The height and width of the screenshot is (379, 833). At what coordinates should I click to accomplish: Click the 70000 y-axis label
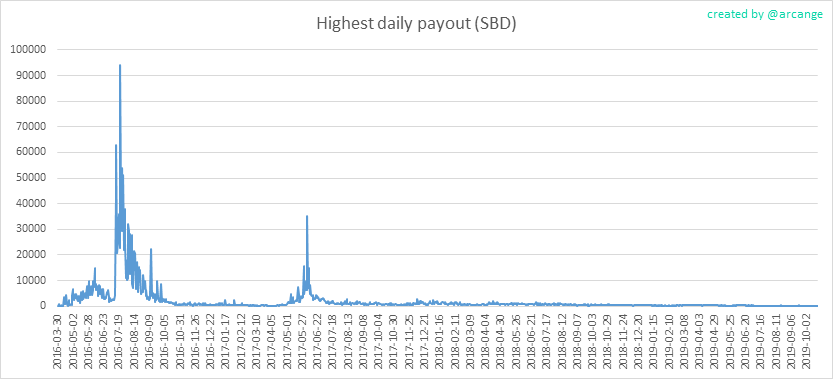tap(31, 127)
